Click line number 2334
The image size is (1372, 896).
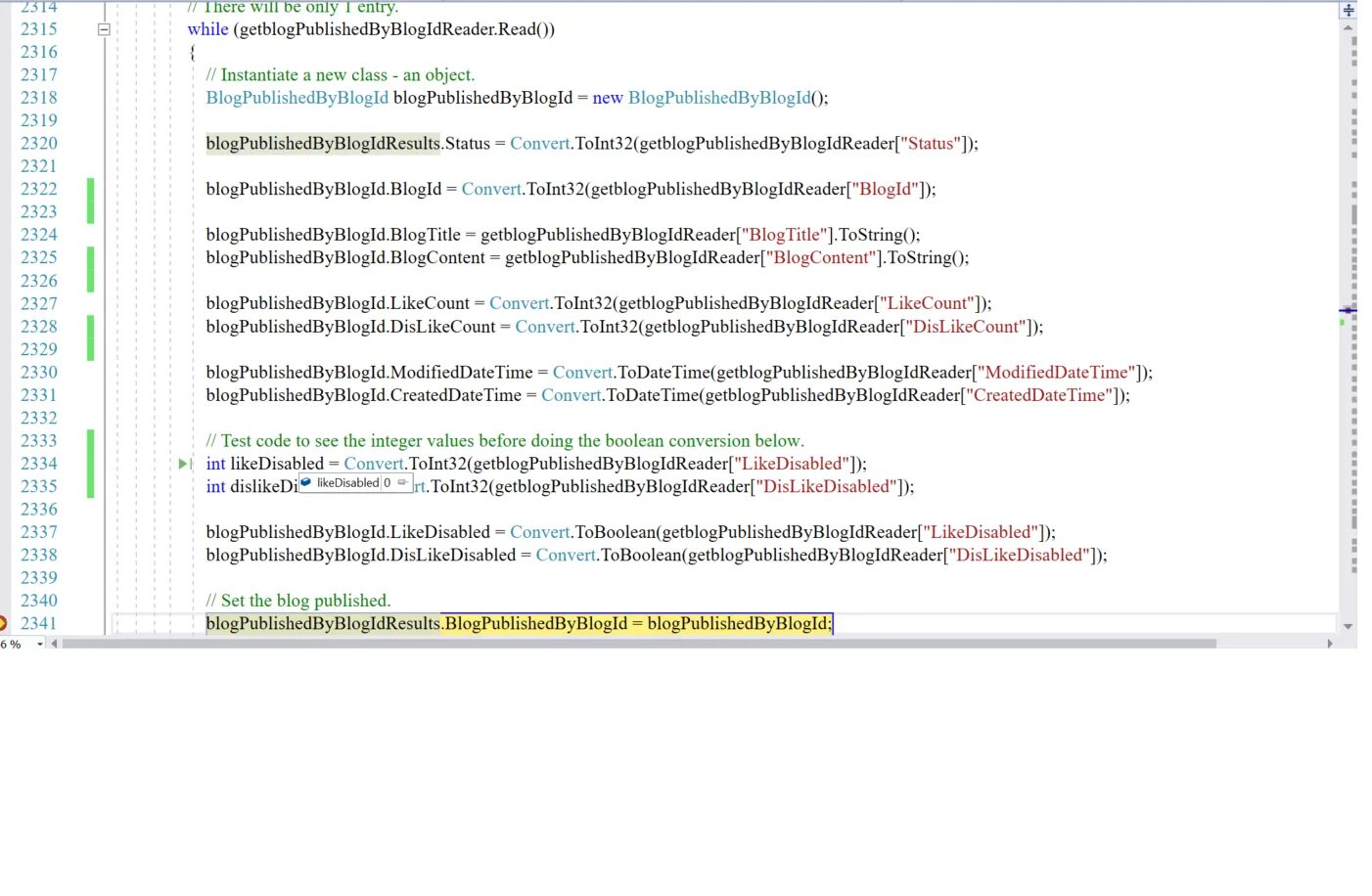pyautogui.click(x=39, y=464)
